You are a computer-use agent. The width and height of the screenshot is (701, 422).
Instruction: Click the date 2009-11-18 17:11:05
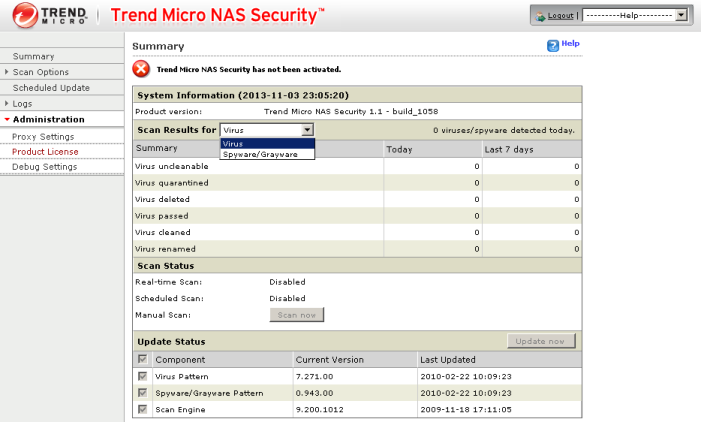tap(466, 409)
